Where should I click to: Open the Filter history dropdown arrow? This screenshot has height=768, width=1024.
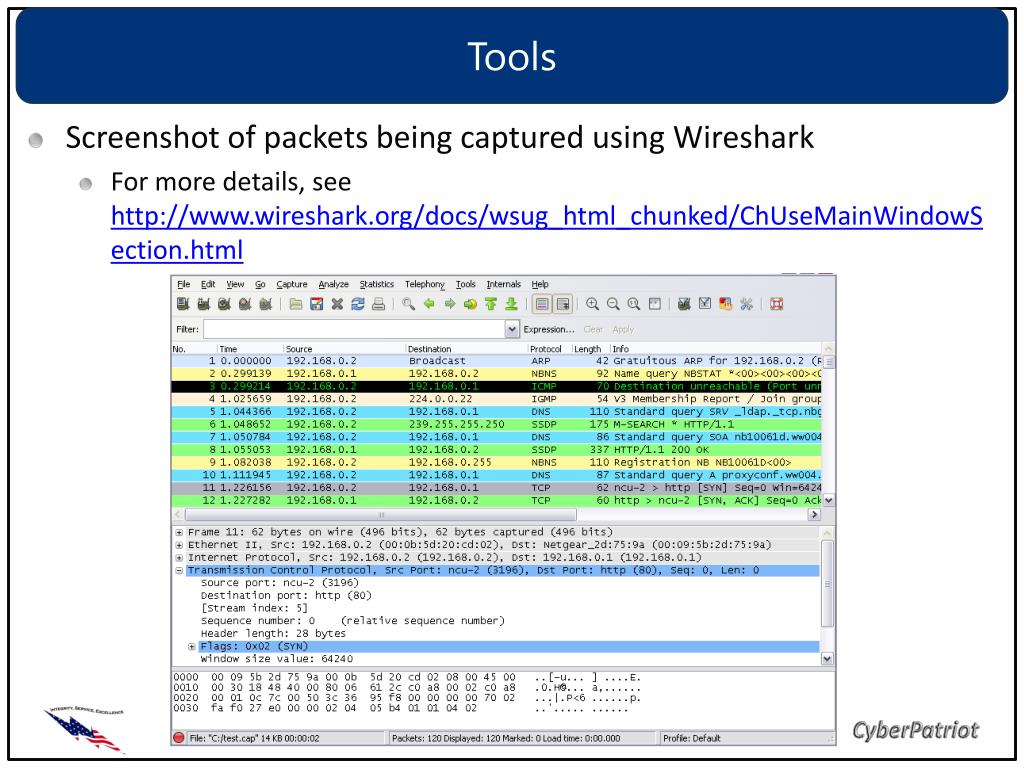point(513,329)
